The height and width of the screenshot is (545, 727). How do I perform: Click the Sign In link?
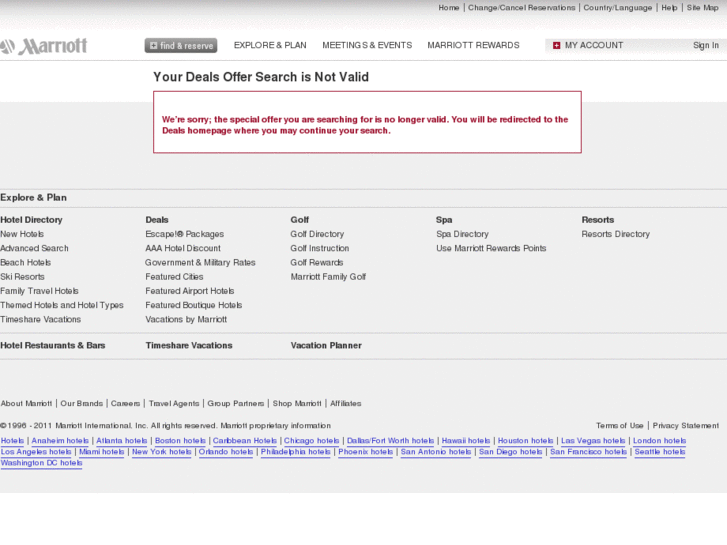[706, 45]
